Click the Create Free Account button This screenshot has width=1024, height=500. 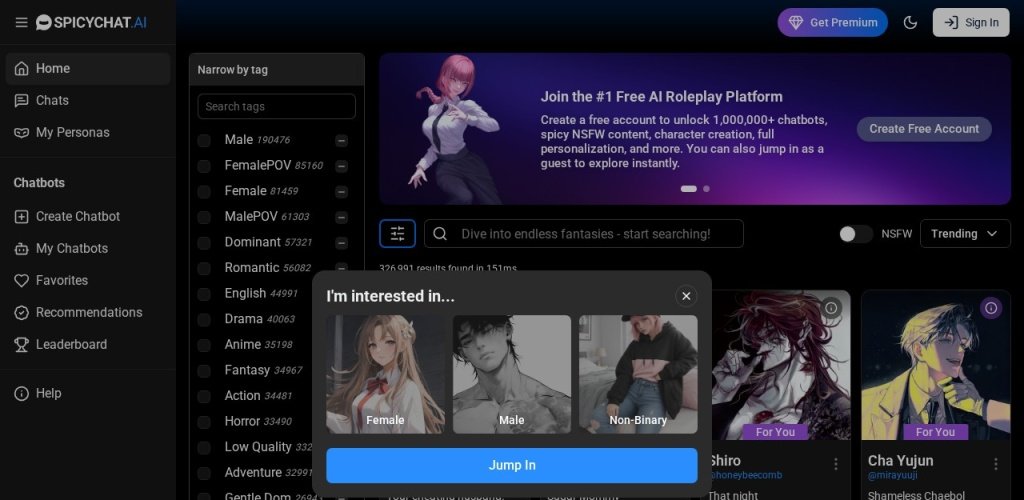[923, 129]
